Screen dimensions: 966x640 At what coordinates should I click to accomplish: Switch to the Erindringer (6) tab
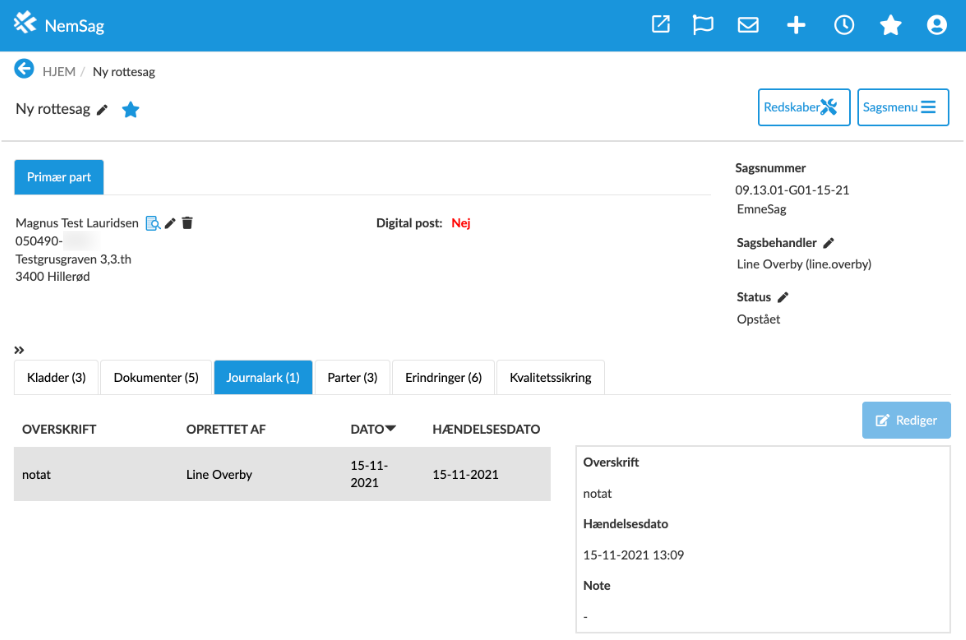443,377
